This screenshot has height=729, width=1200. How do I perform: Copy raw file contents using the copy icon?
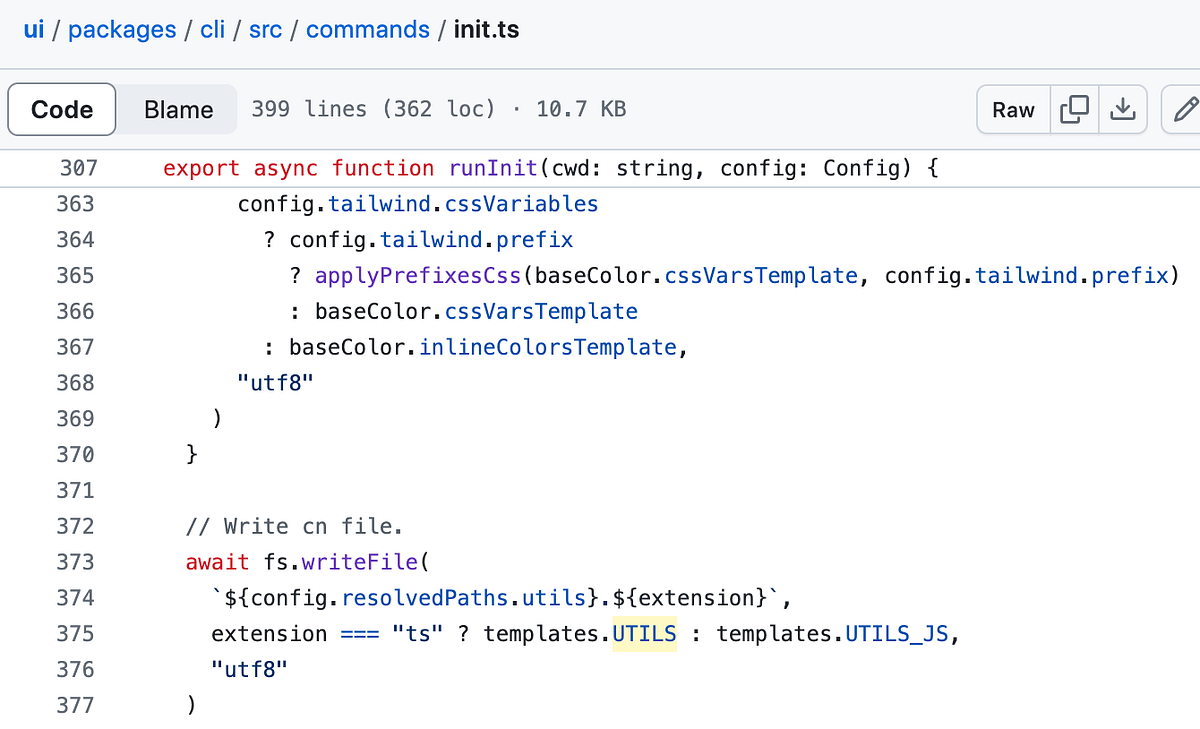tap(1074, 110)
